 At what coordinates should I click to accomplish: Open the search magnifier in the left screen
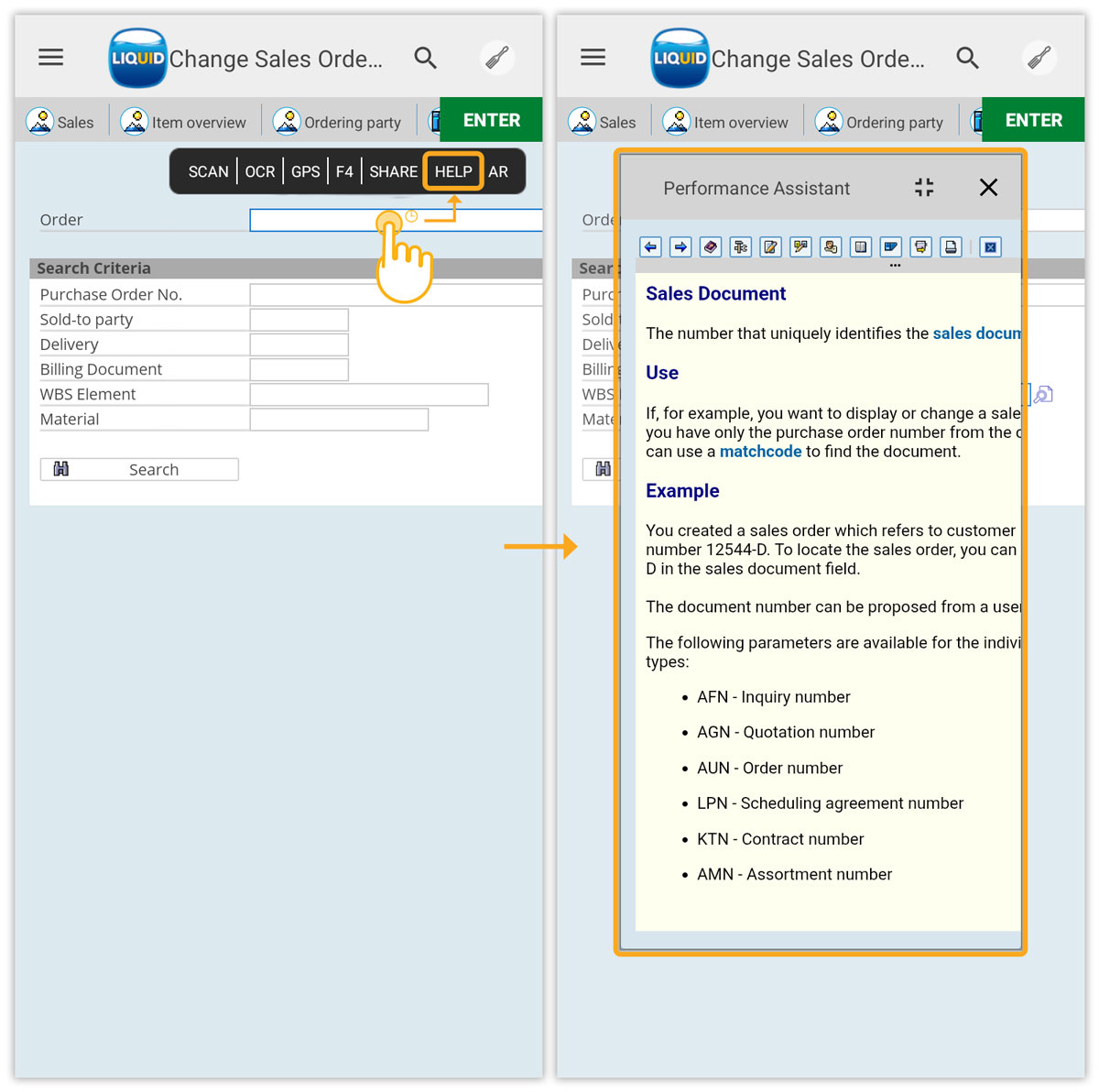pos(425,58)
